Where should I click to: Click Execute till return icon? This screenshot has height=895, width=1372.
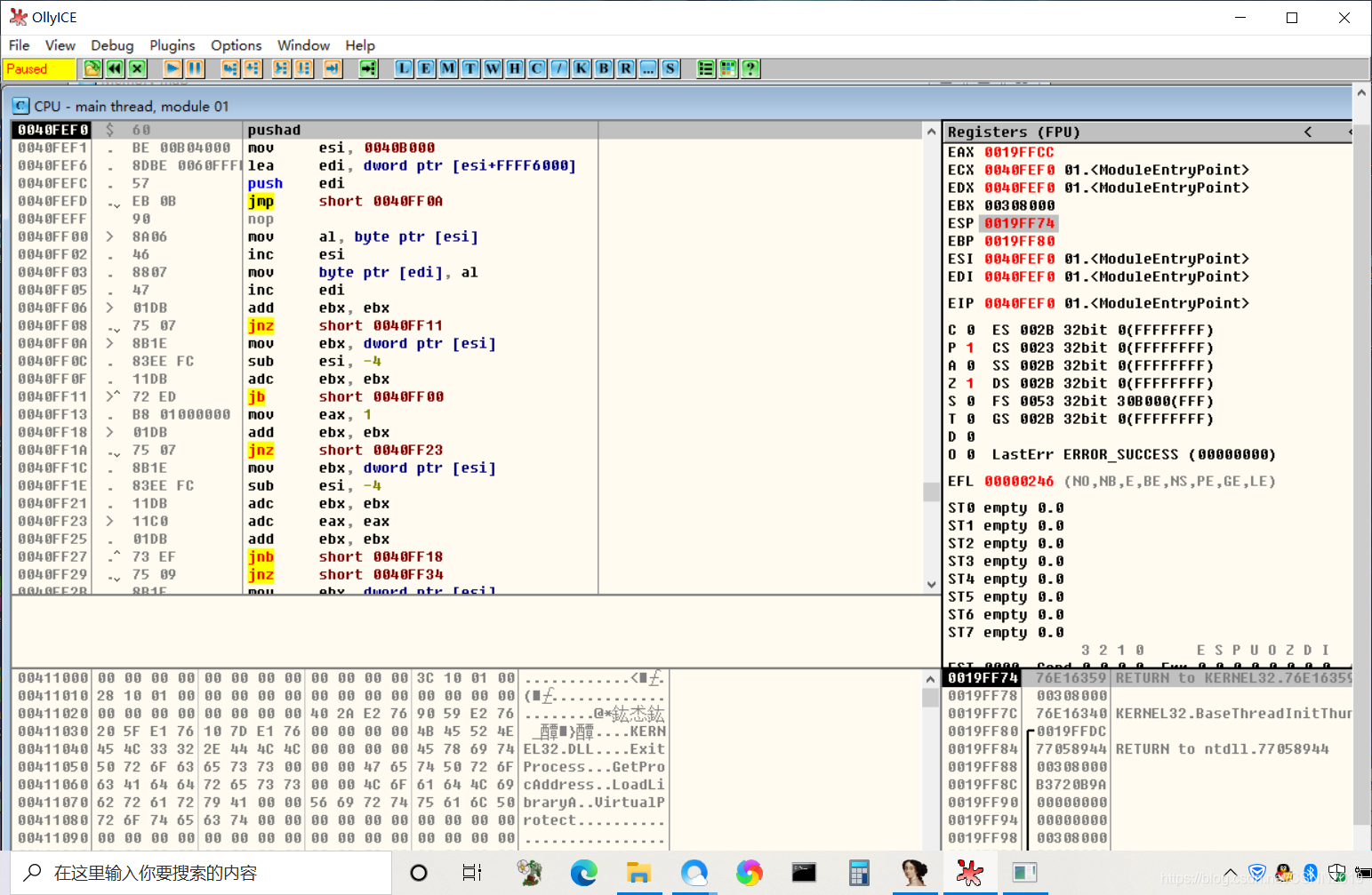pos(333,68)
